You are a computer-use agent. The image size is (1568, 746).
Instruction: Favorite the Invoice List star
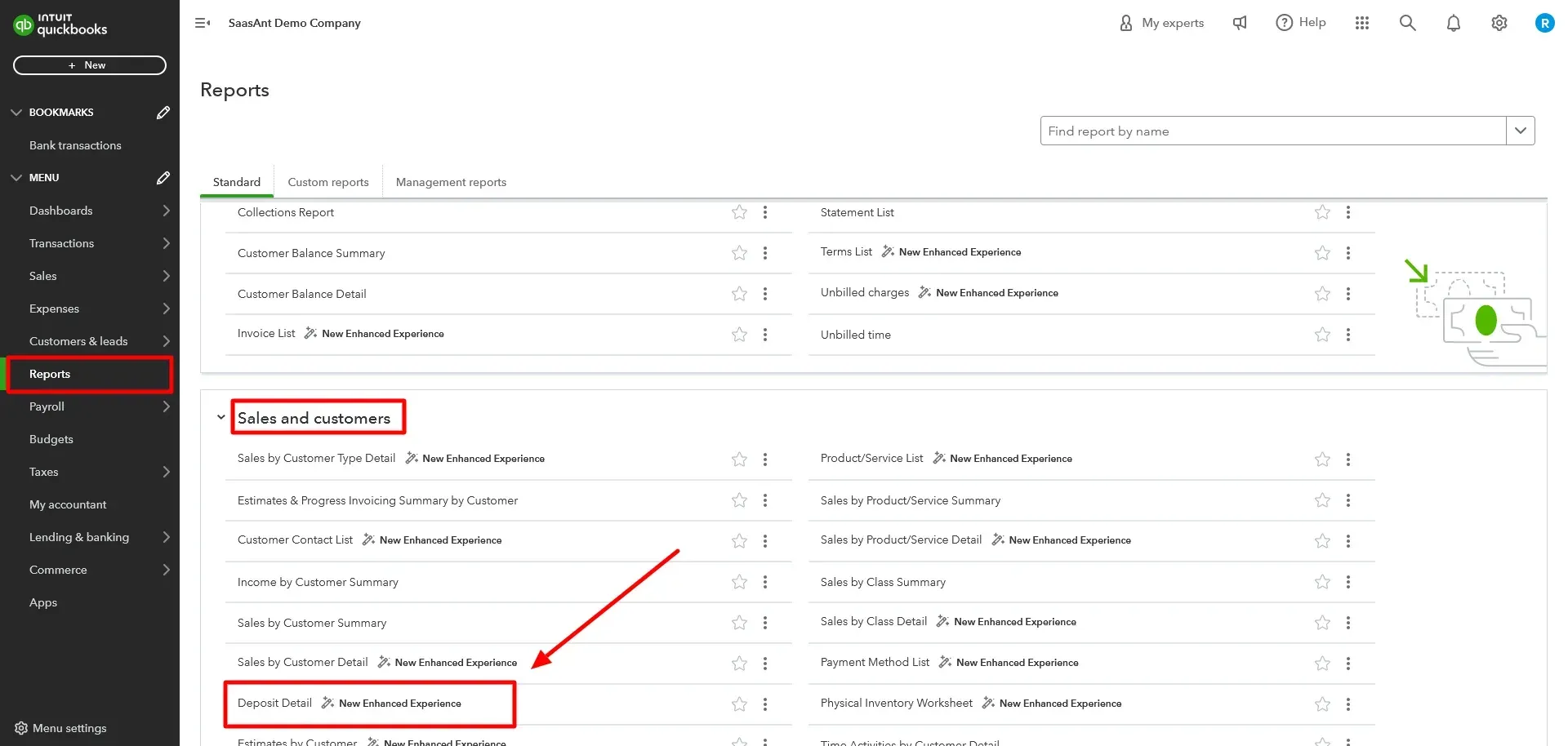tap(739, 335)
